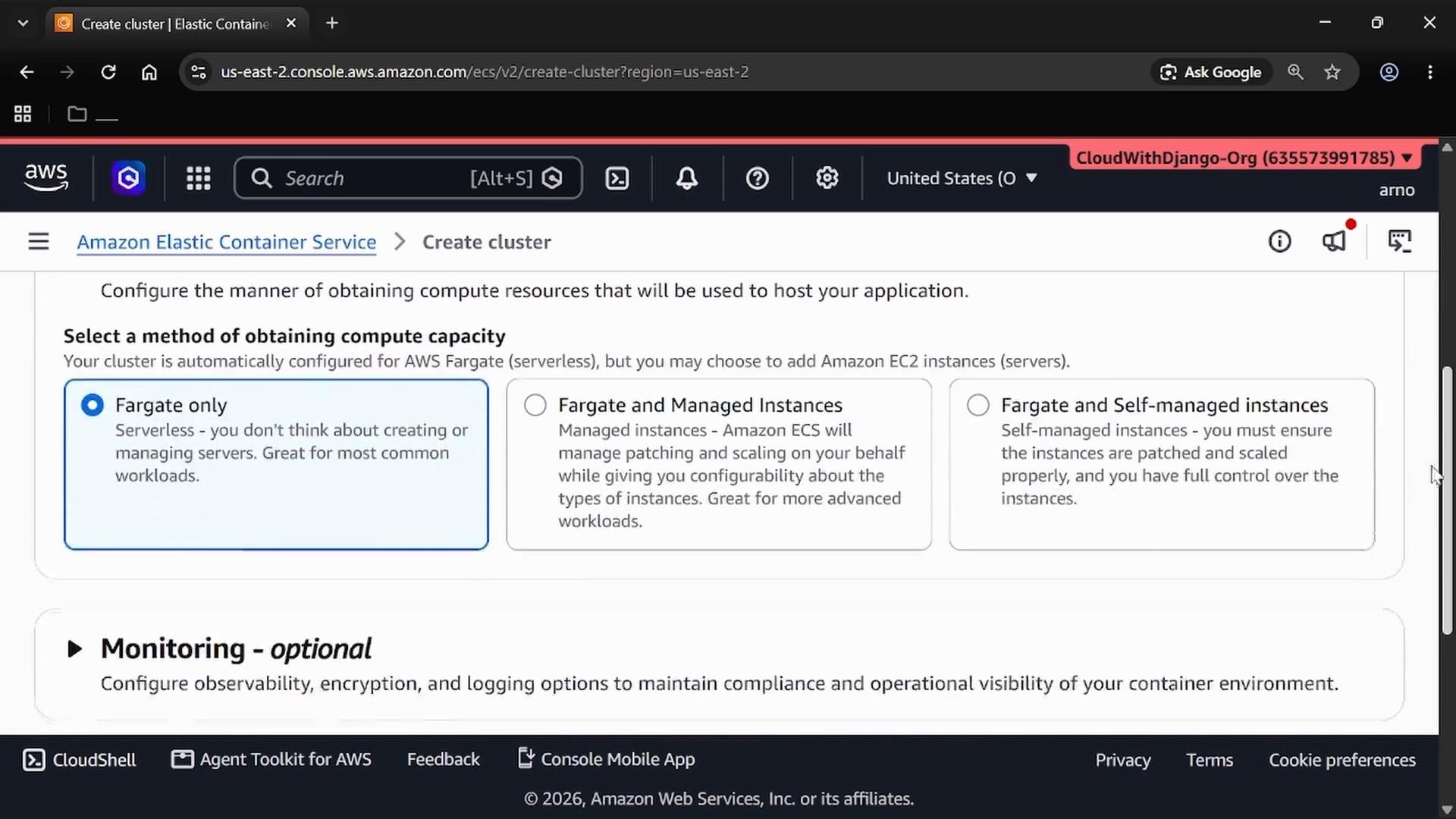1456x819 pixels.
Task: Close the Create cluster browser tab
Action: (x=291, y=24)
